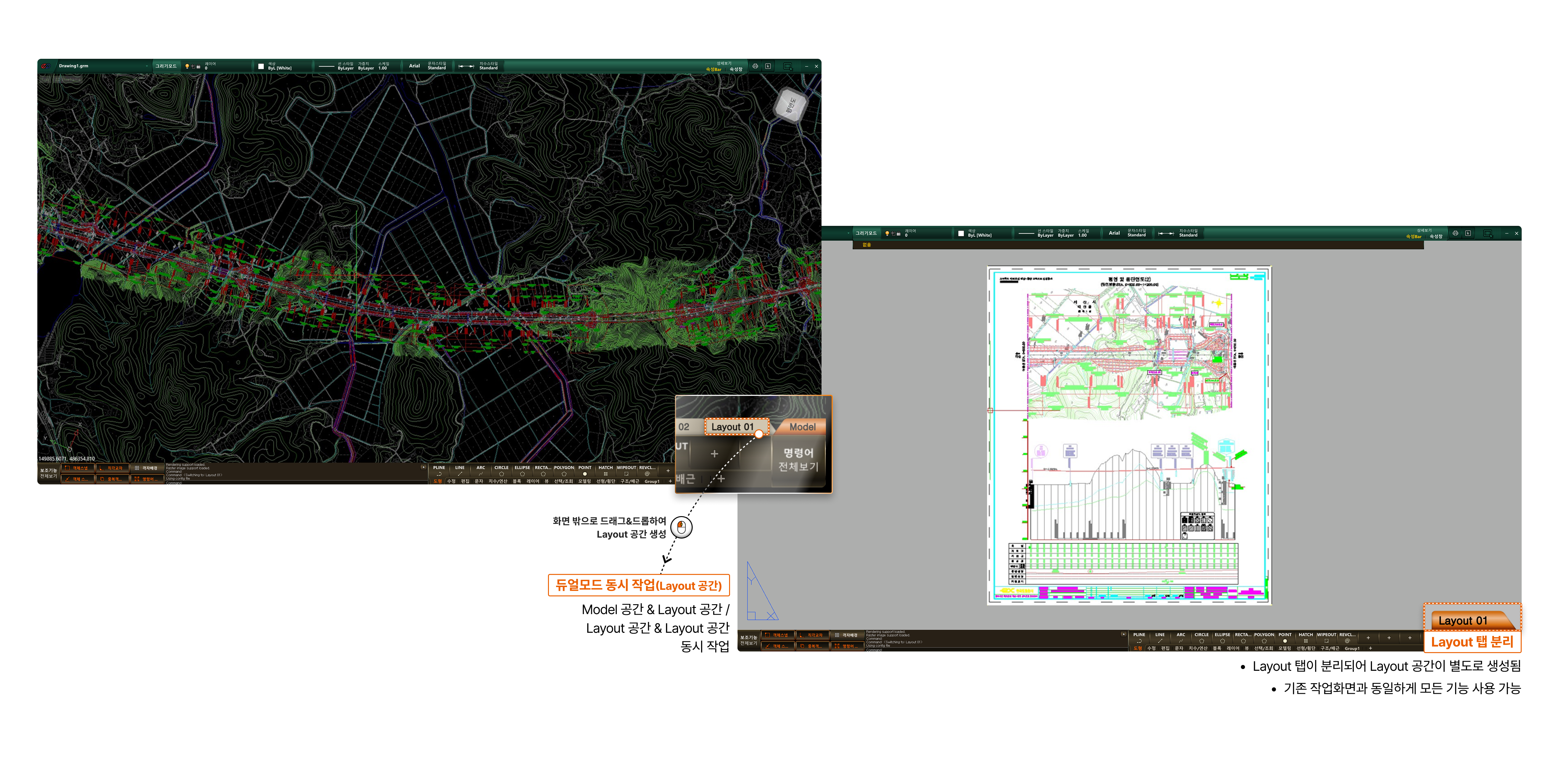The height and width of the screenshot is (784, 1559).
Task: Toggle 직각교차 mode in right window
Action: click(x=812, y=635)
